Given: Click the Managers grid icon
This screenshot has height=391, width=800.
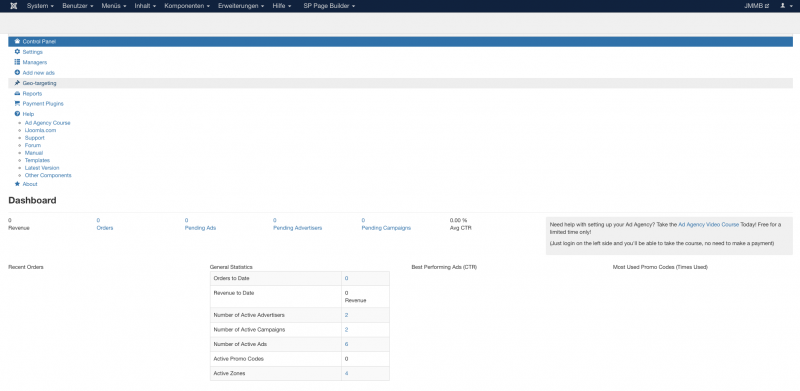Looking at the screenshot, I should tap(17, 62).
